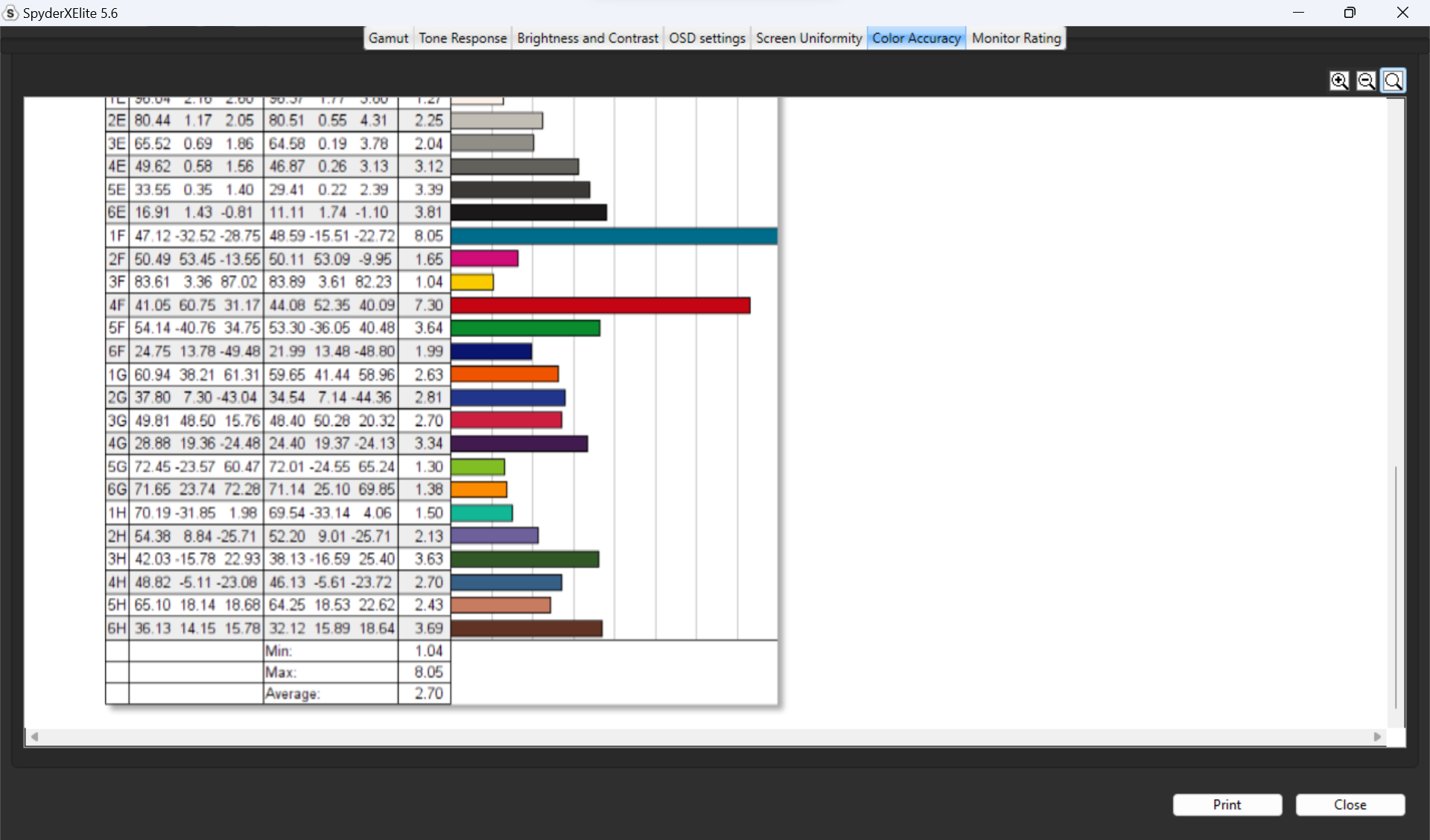Click the zoom out magnifier icon
The width and height of the screenshot is (1430, 840).
point(1366,80)
